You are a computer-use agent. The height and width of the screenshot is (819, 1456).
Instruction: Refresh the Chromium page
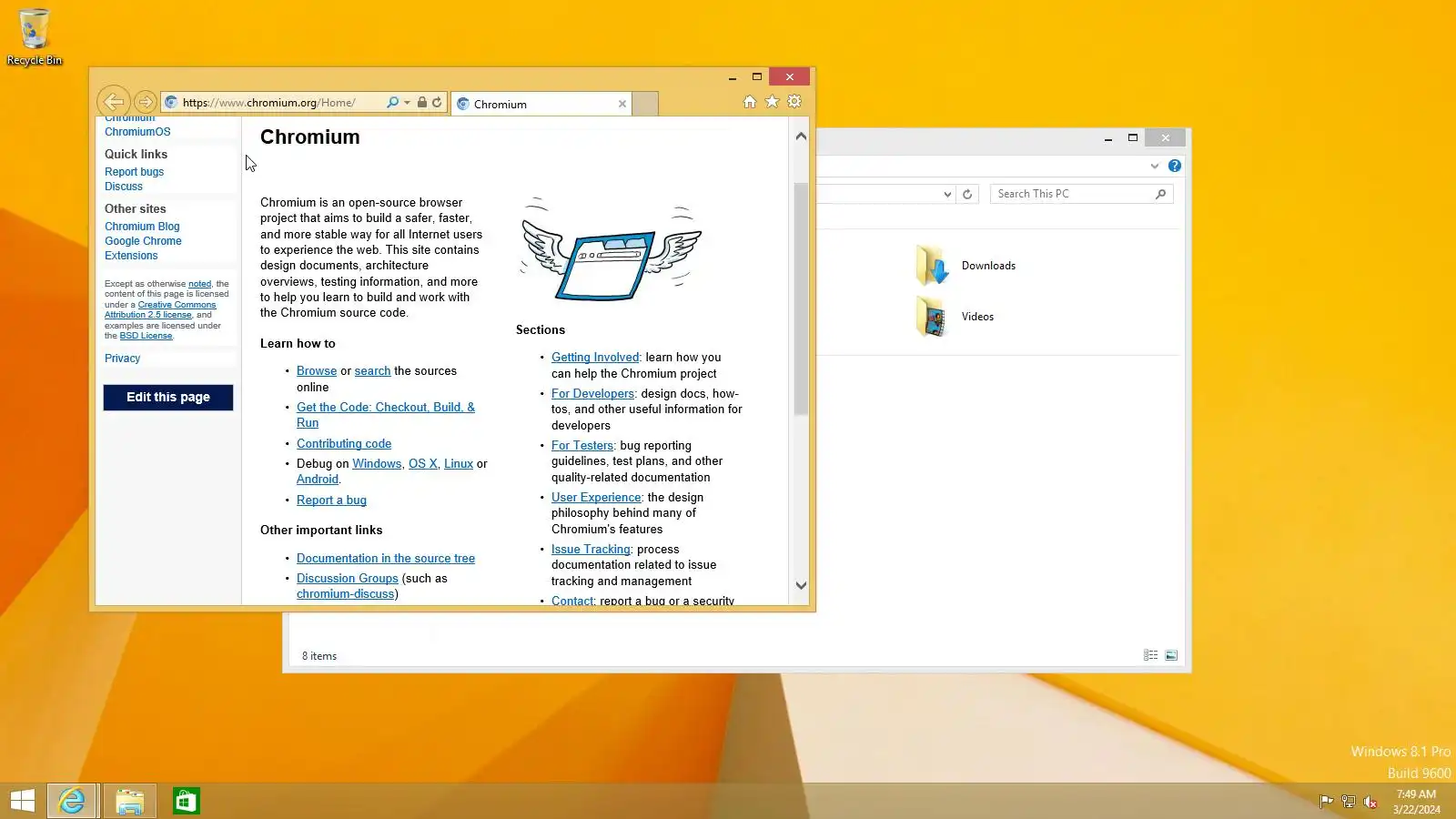point(437,103)
